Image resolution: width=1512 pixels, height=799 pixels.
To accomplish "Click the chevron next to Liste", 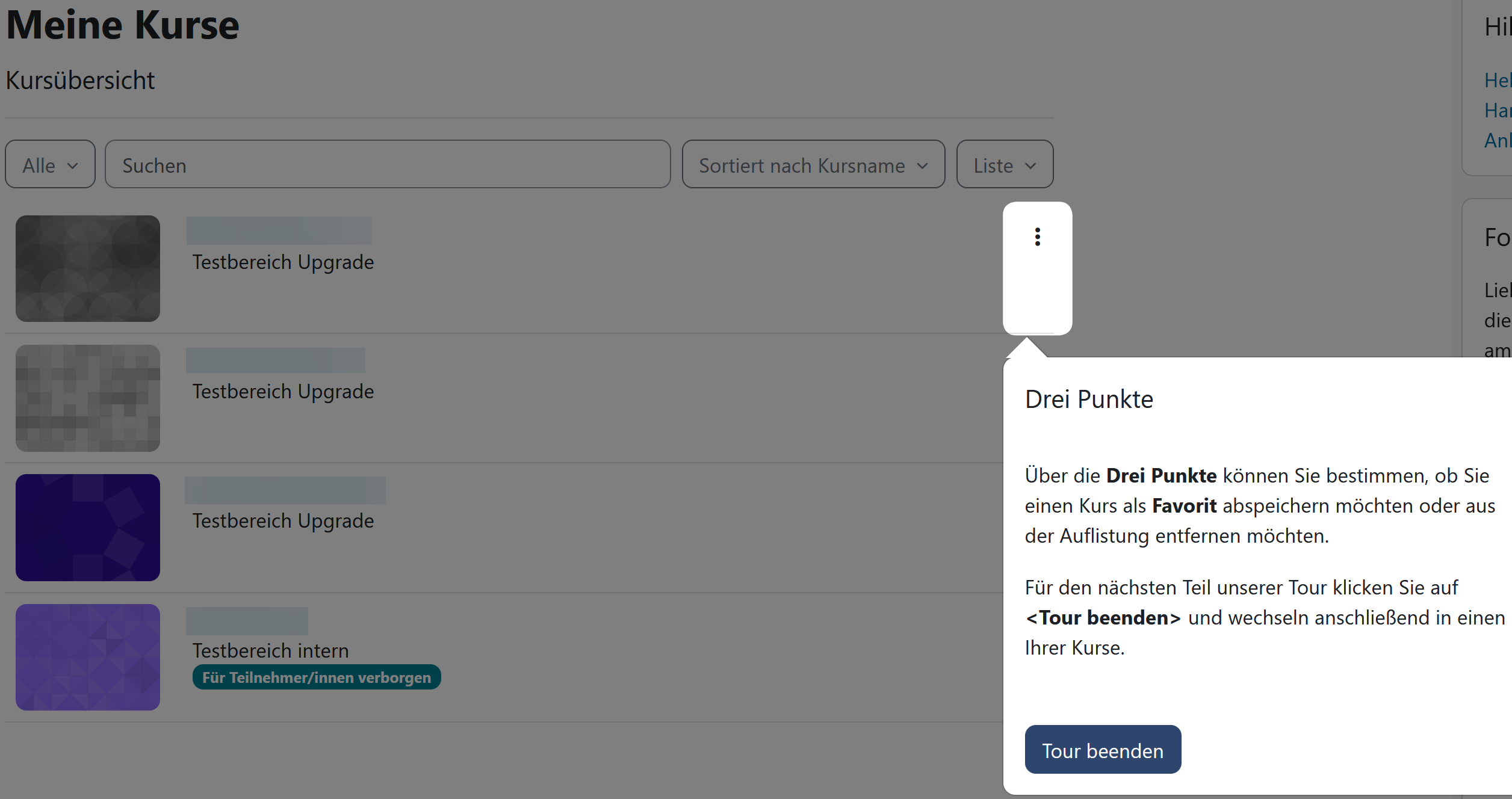I will (x=1030, y=165).
